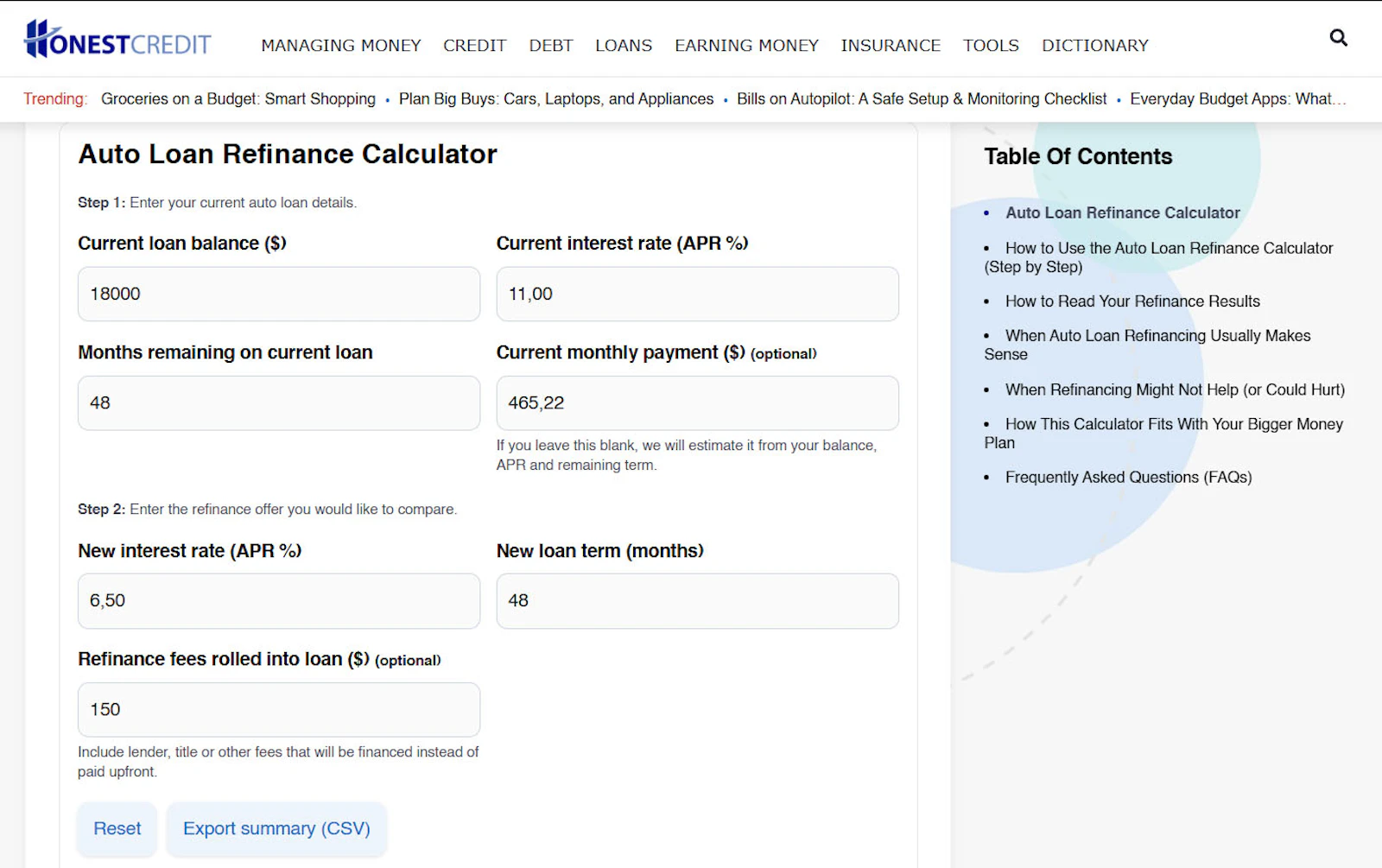Click Export summary (CSV) button

(276, 828)
